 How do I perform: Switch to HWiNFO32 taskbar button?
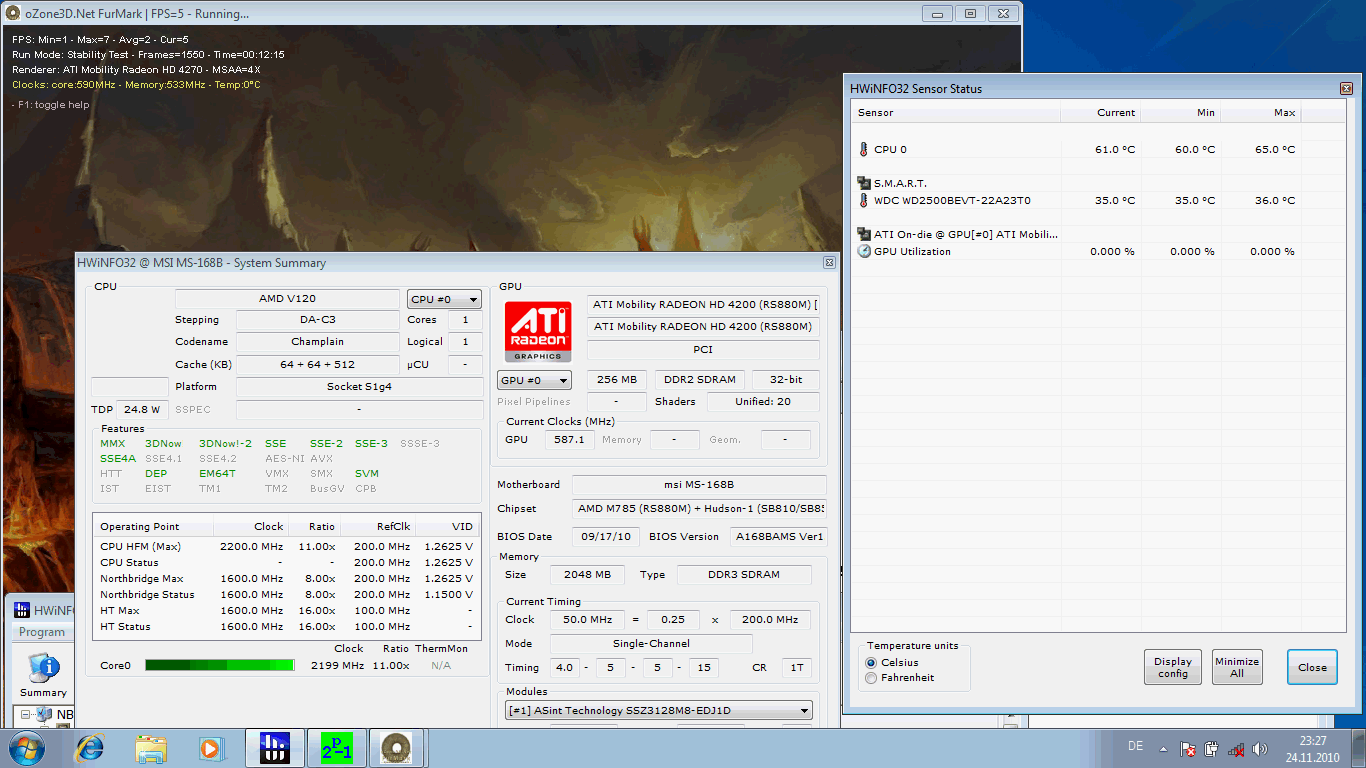coord(273,748)
